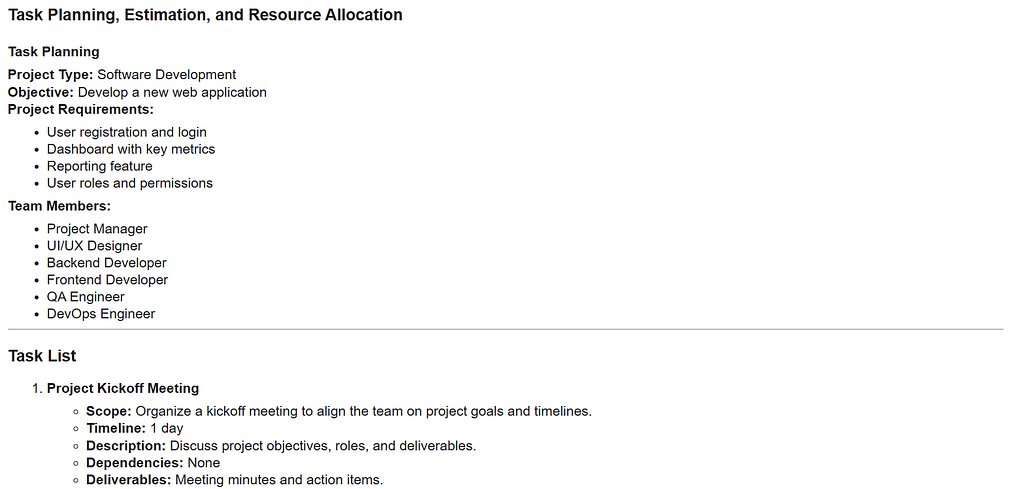This screenshot has width=1024, height=489.
Task: Click the Project Type label
Action: click(51, 75)
